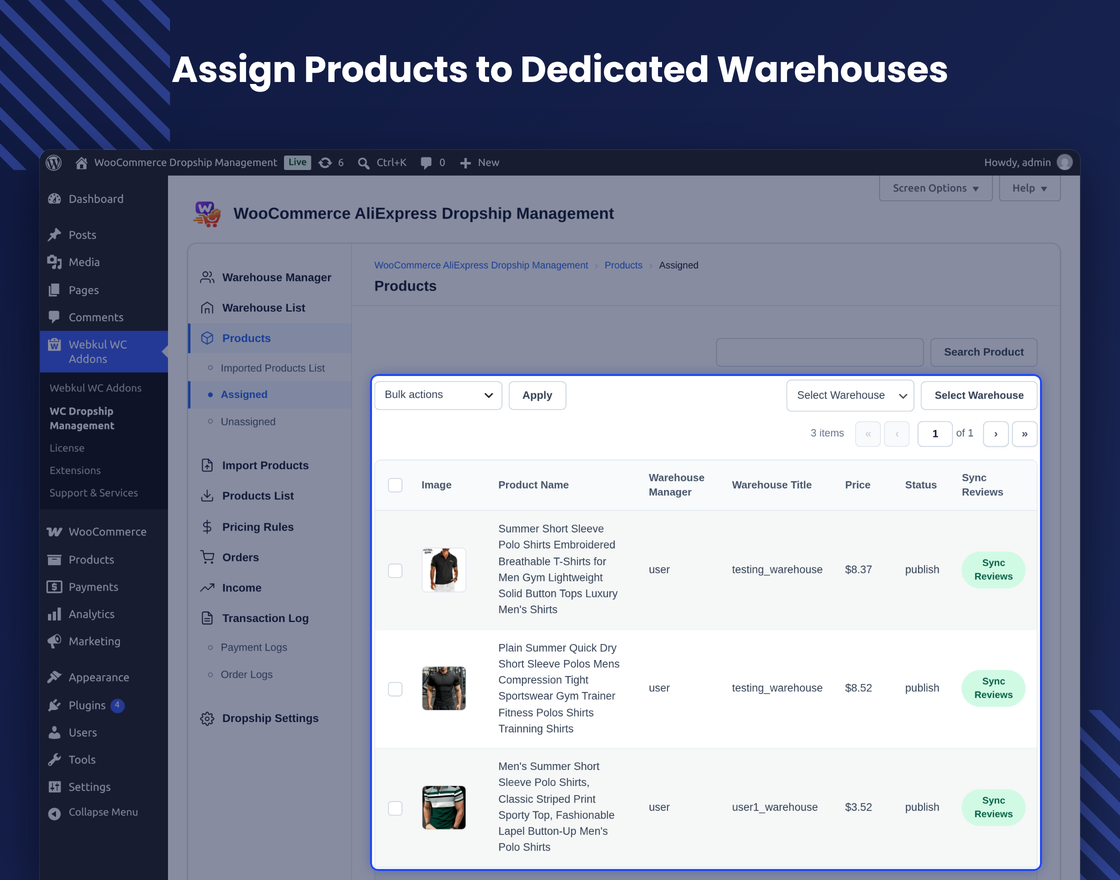Open Extensions link in sidebar
The width and height of the screenshot is (1120, 880).
pyautogui.click(x=75, y=470)
